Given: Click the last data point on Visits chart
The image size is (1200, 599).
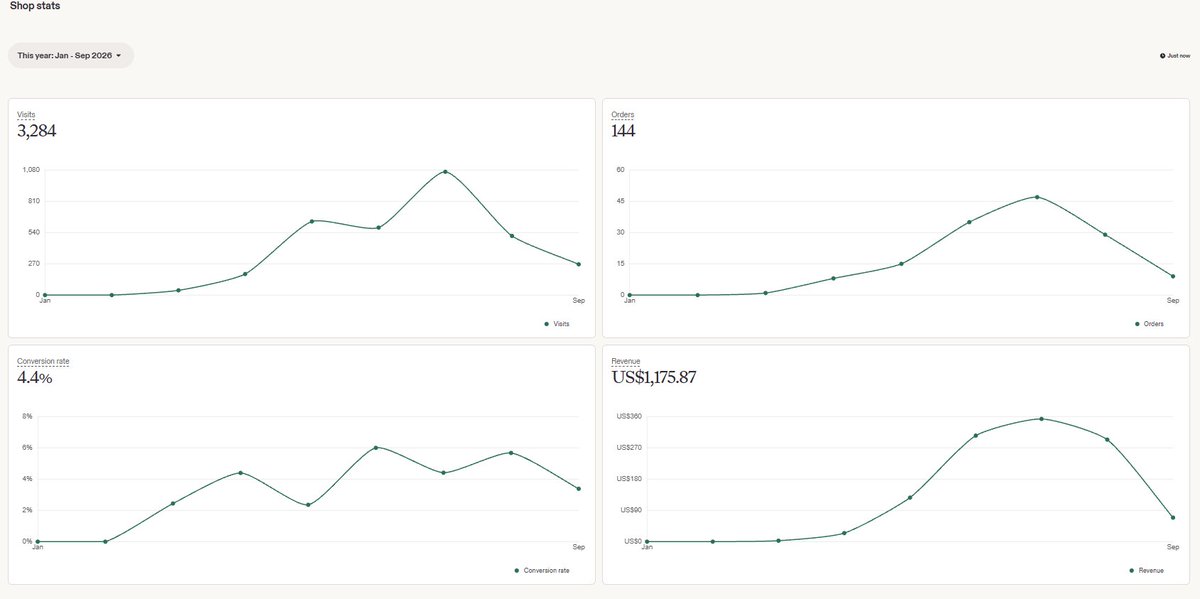Looking at the screenshot, I should pyautogui.click(x=578, y=264).
